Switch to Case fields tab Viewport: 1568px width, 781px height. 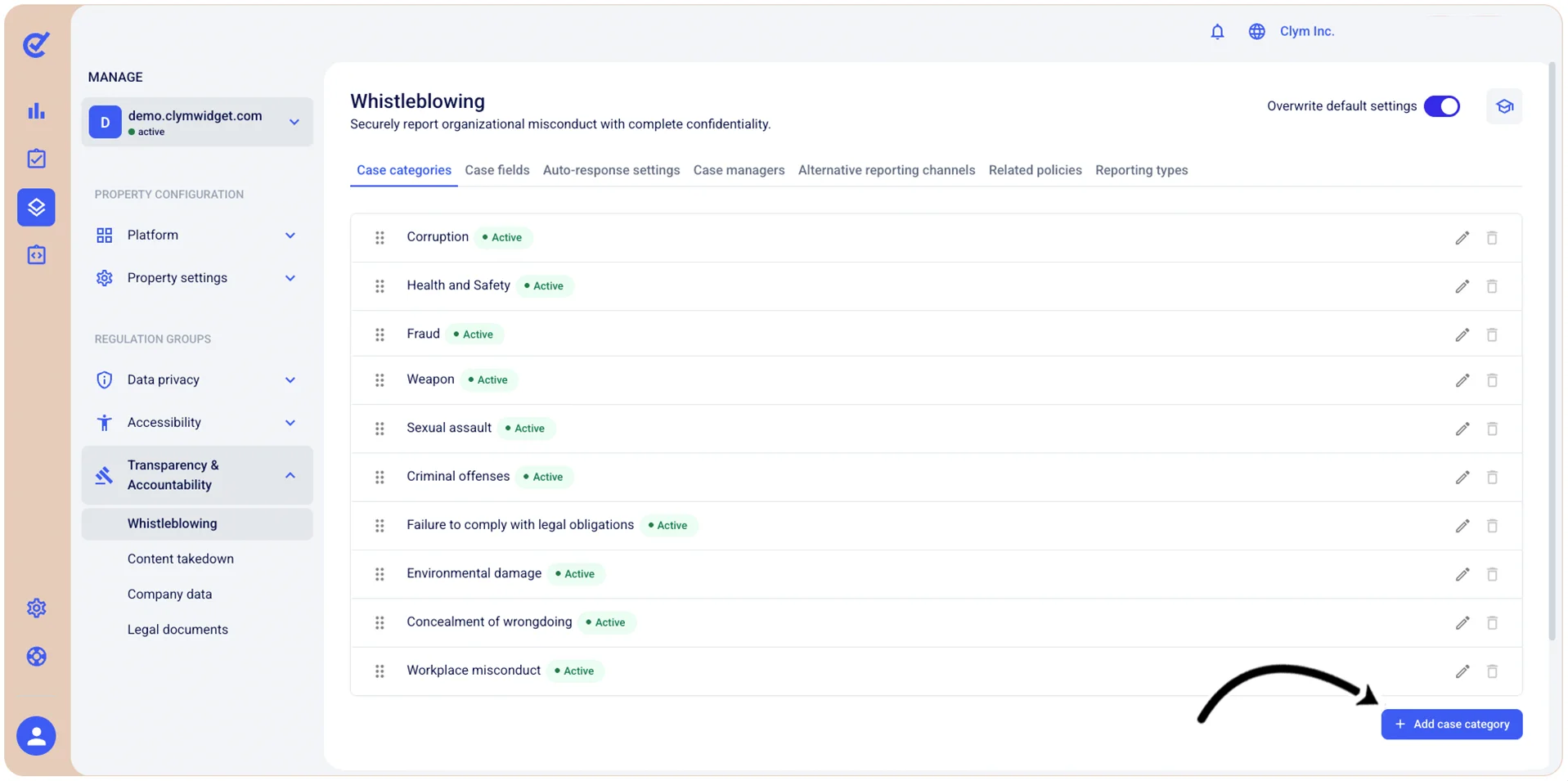(x=496, y=170)
